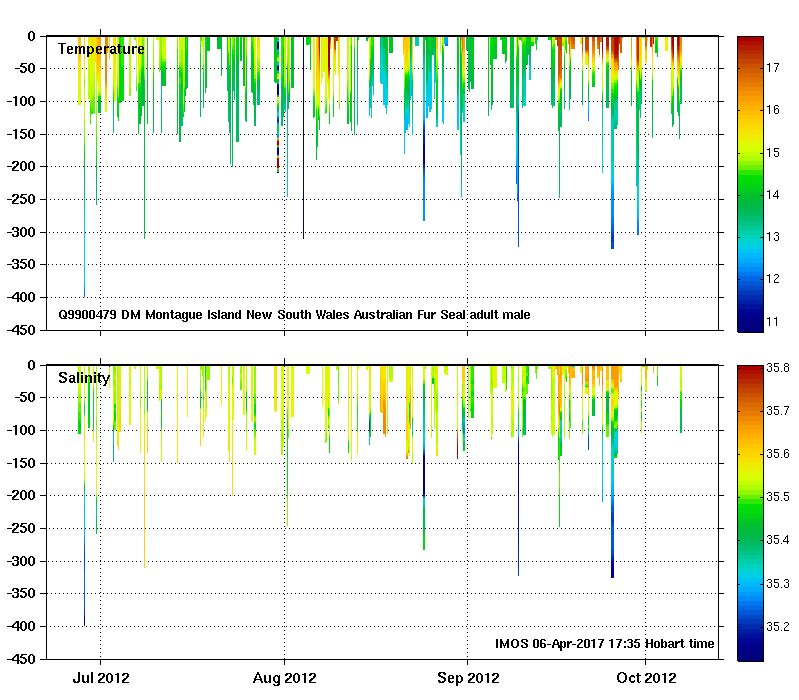Click the 17 tick on temperature colorbar
Viewport: 799px width, 700px height.
pyautogui.click(x=773, y=68)
